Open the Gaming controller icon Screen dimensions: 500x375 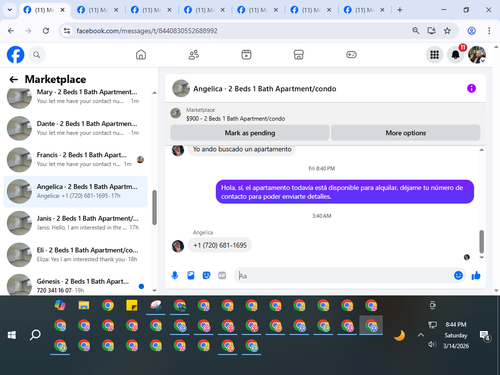pos(351,55)
